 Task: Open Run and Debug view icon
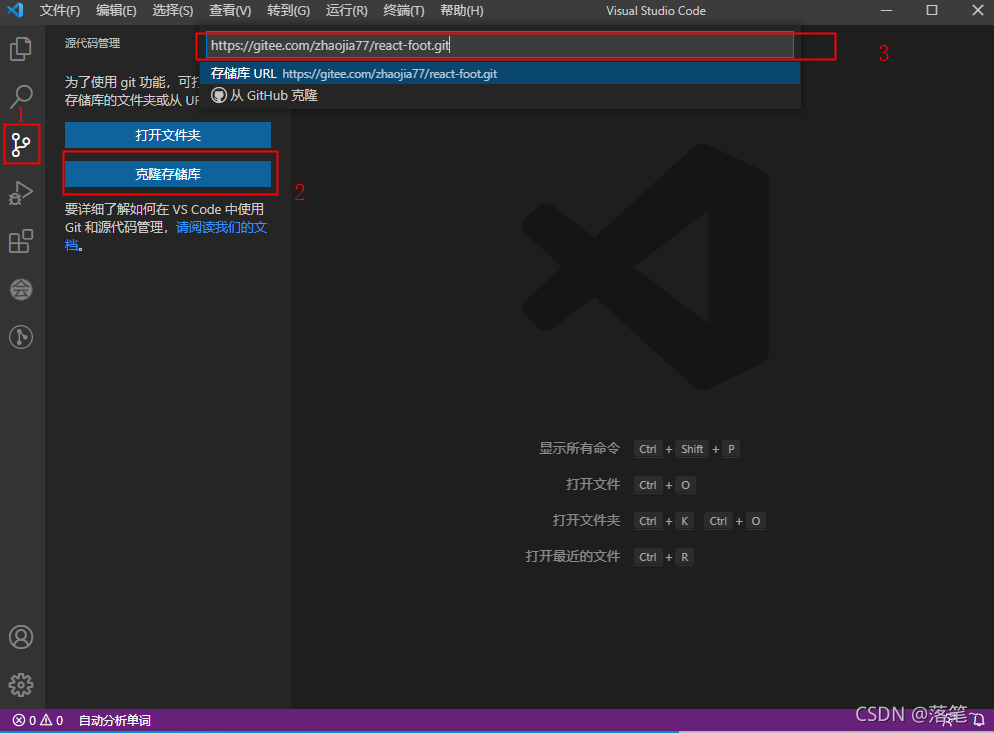pos(21,193)
